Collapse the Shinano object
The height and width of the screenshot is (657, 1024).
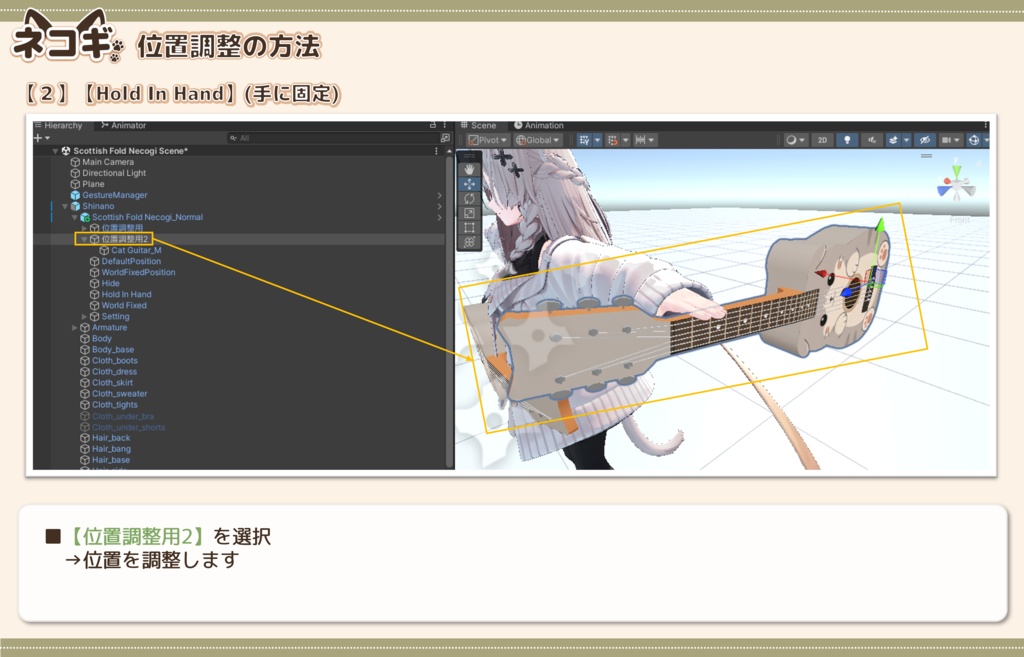(x=65, y=206)
